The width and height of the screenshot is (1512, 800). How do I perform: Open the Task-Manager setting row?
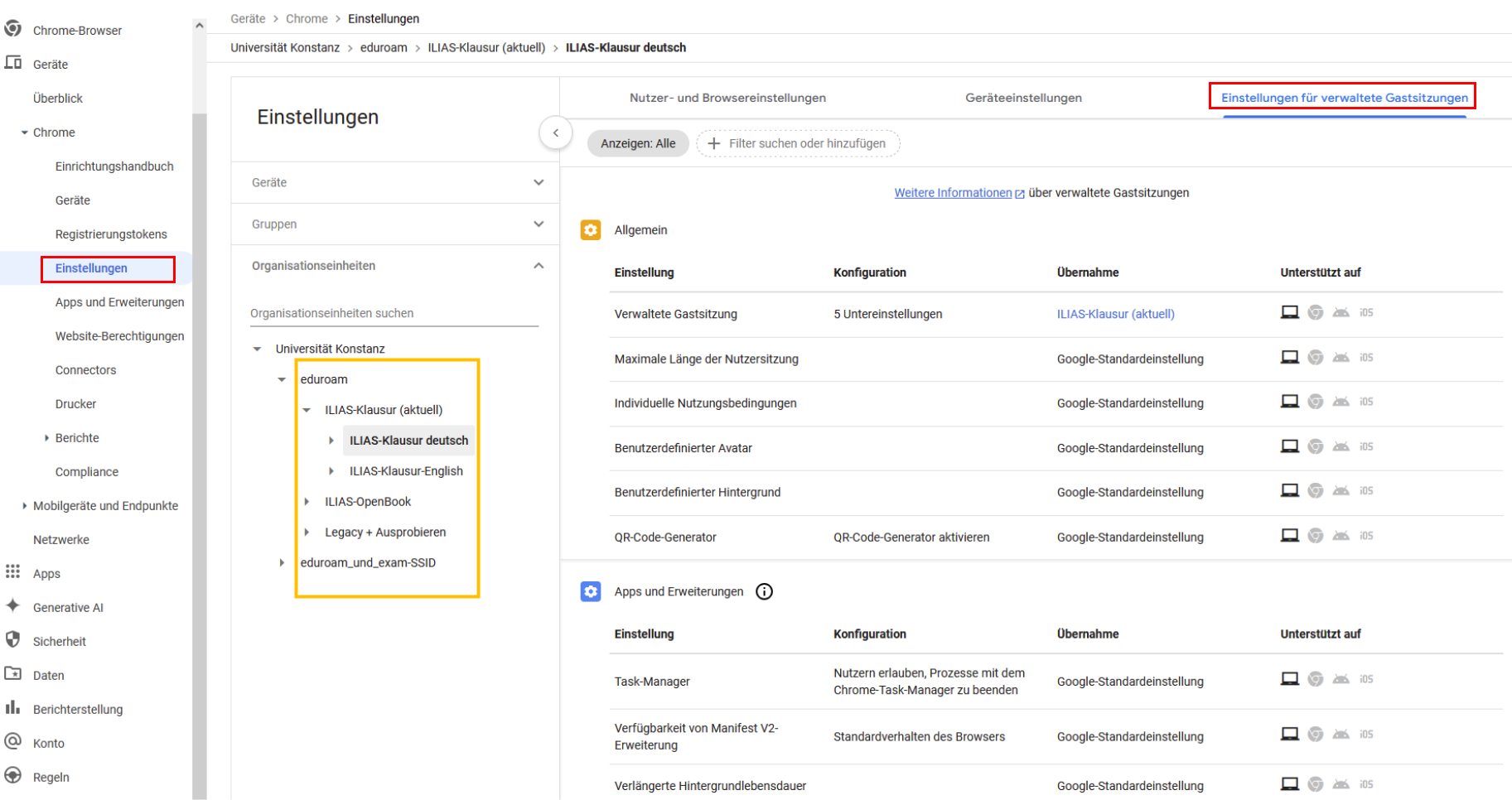coord(1056,681)
